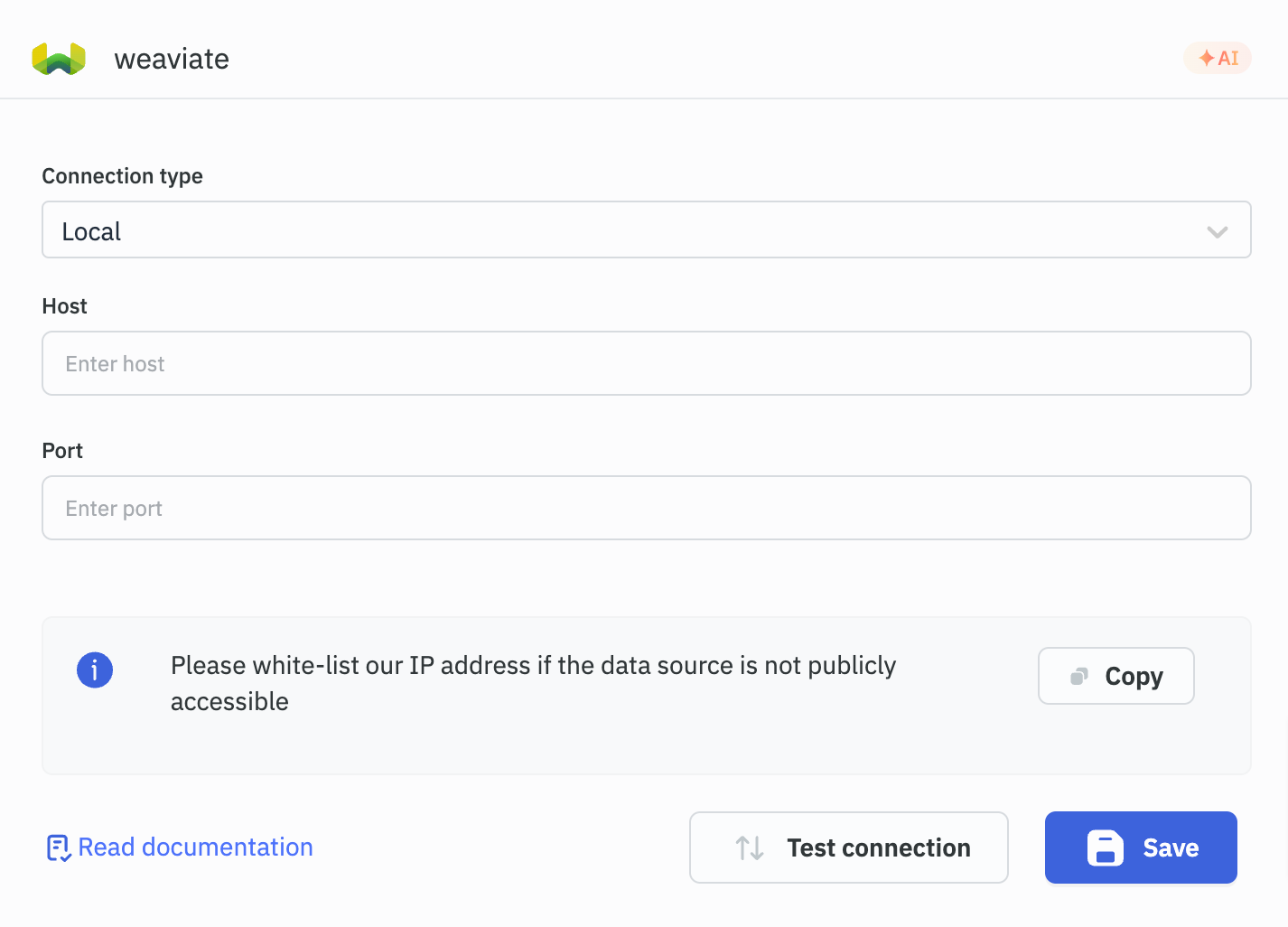Click the Enter port input field

pyautogui.click(x=645, y=508)
